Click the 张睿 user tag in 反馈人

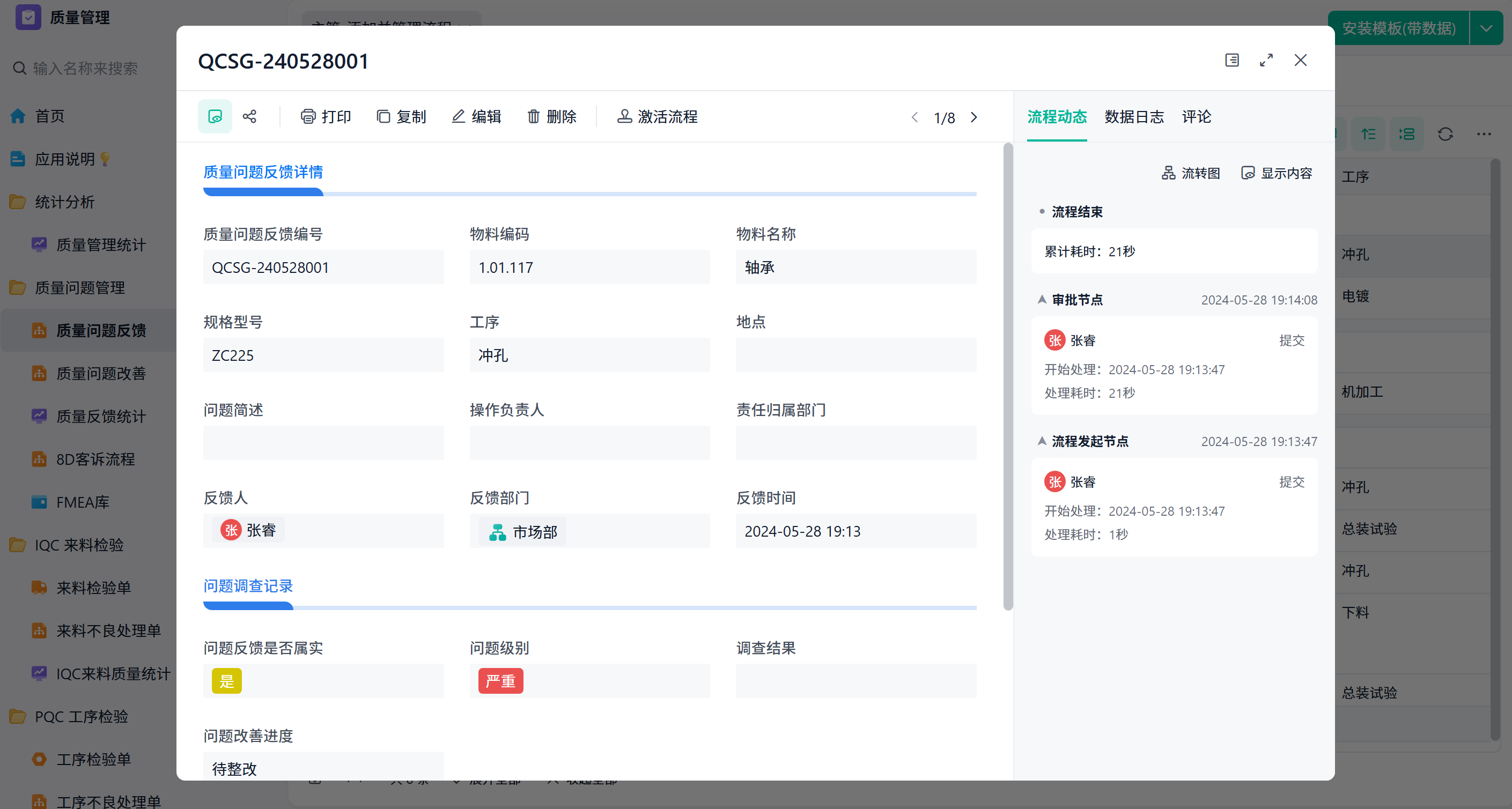pos(248,530)
